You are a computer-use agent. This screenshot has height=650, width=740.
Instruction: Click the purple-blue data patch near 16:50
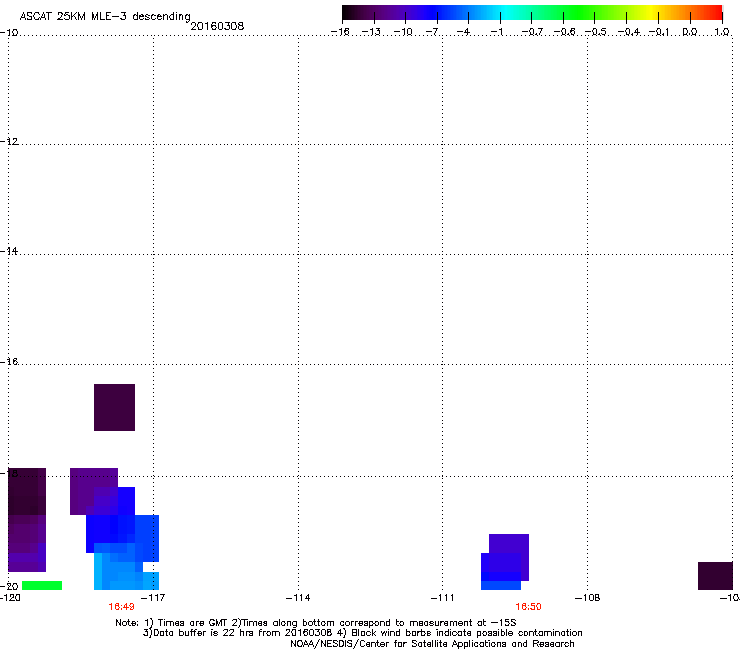(x=505, y=562)
